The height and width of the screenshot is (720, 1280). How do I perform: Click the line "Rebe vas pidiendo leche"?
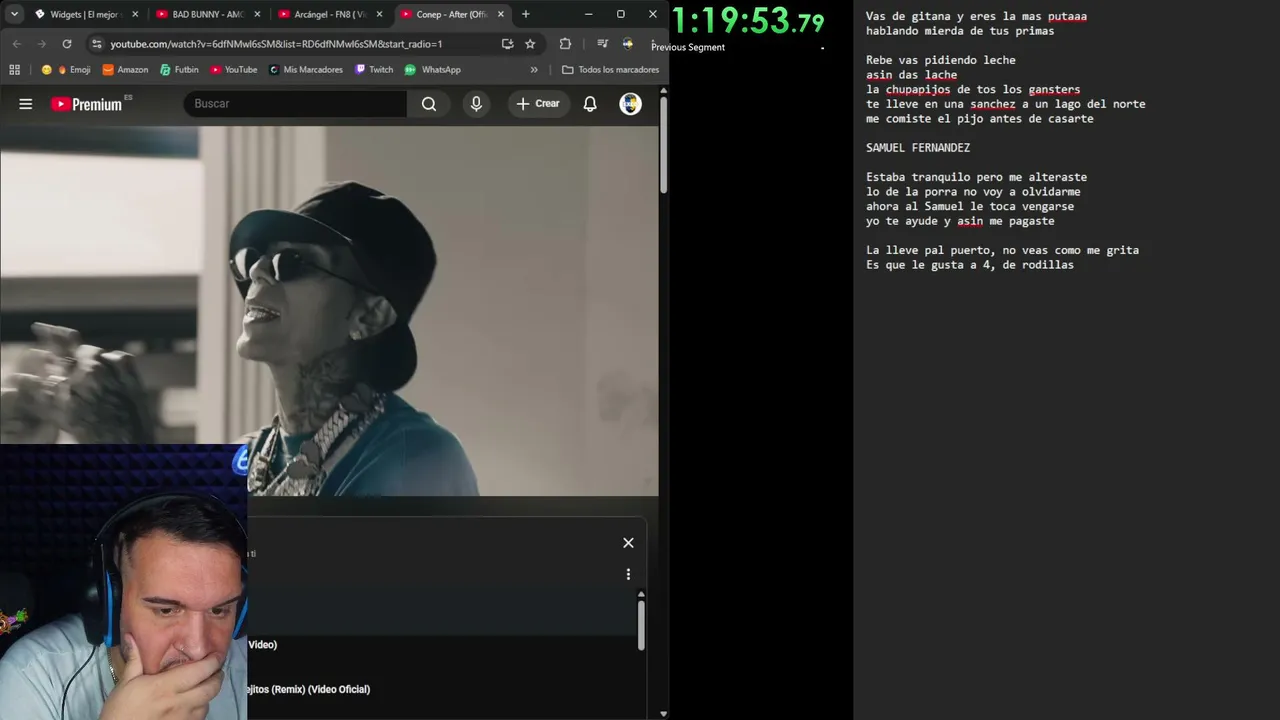[x=941, y=60]
